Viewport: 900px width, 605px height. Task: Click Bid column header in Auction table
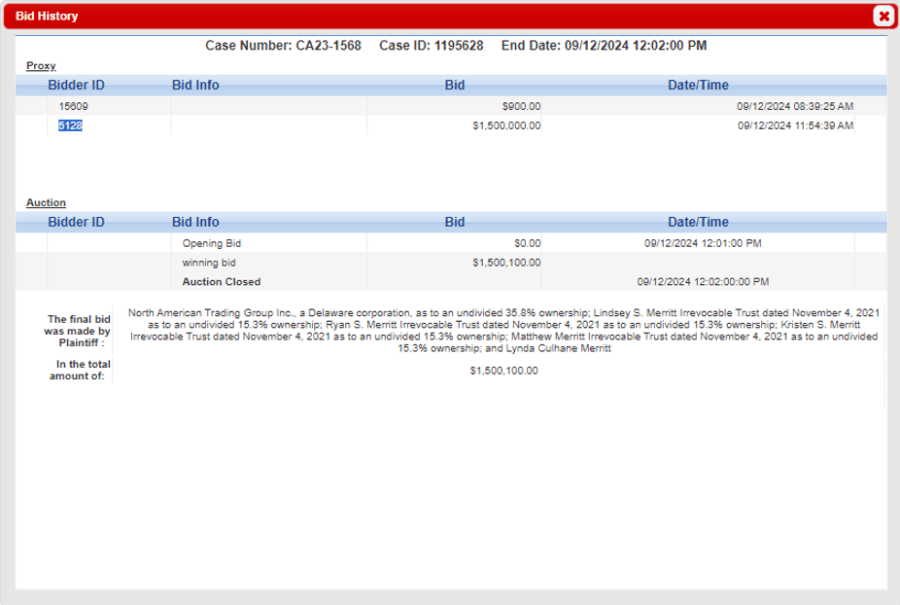coord(455,222)
